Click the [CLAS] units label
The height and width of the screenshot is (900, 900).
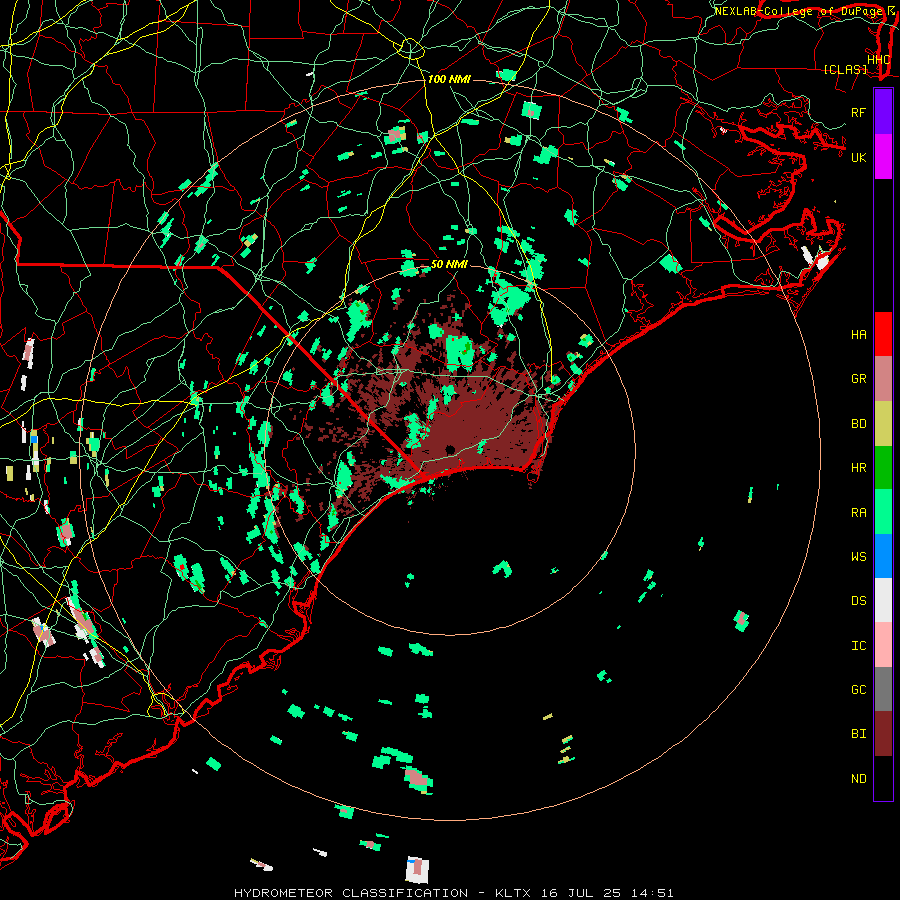845,69
